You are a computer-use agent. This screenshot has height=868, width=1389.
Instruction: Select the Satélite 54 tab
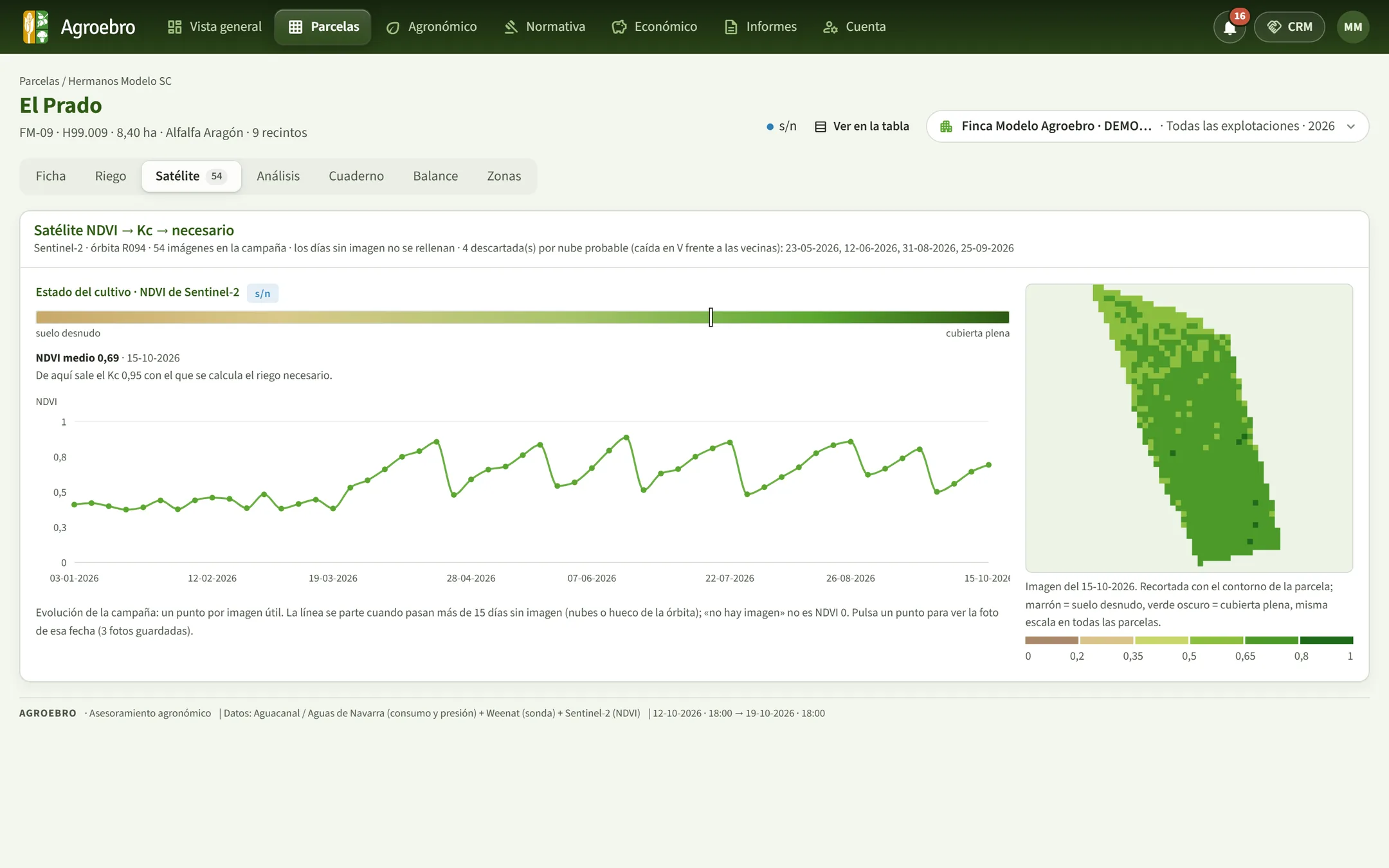pos(191,176)
